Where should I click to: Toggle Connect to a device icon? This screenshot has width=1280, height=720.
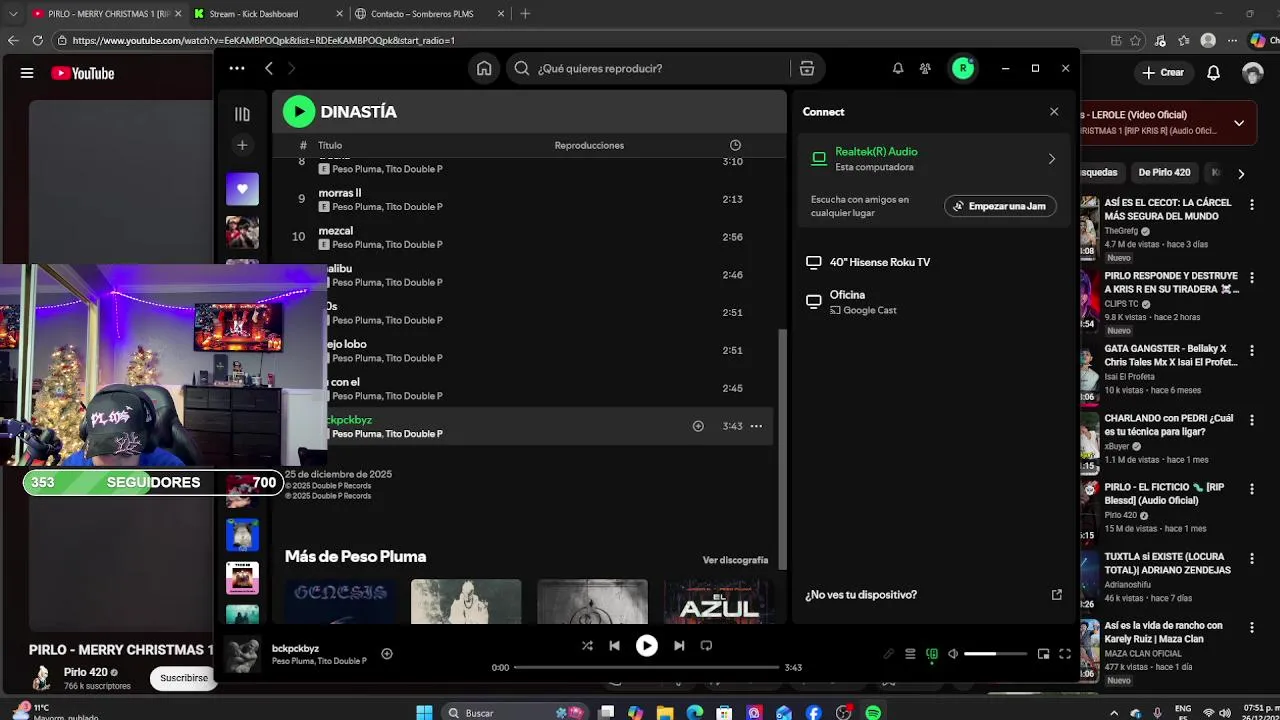[932, 654]
